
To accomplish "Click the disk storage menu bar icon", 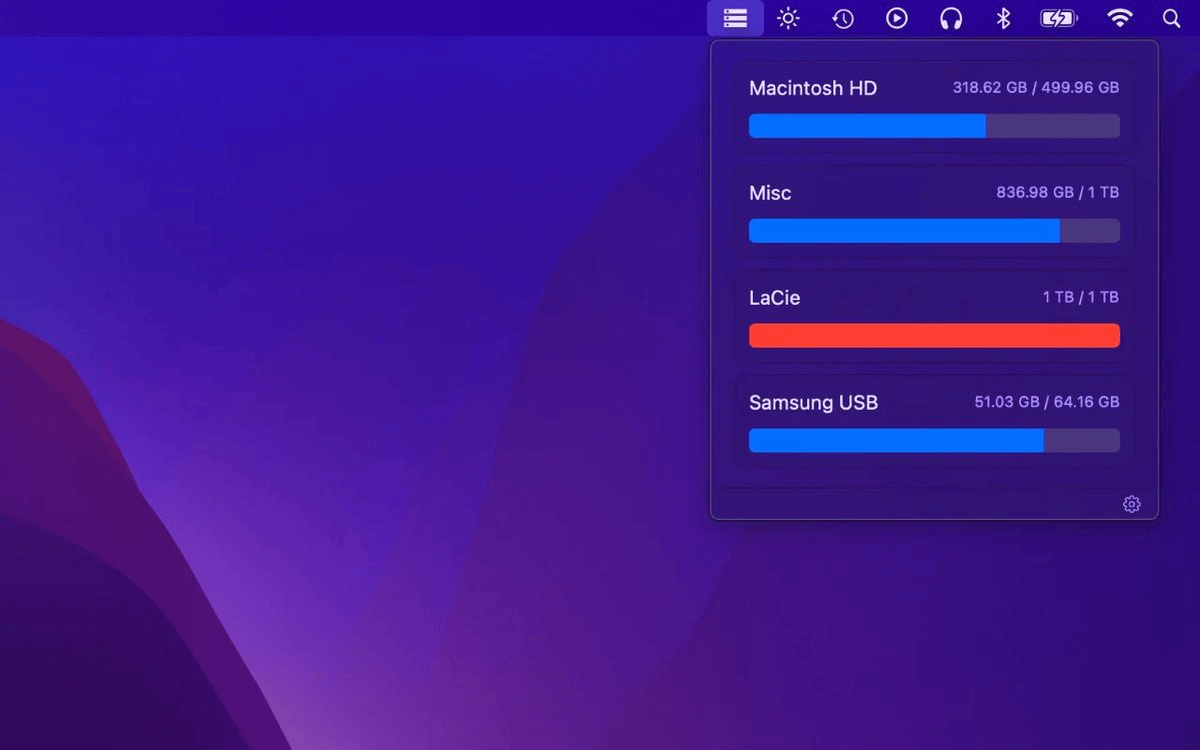I will click(735, 18).
